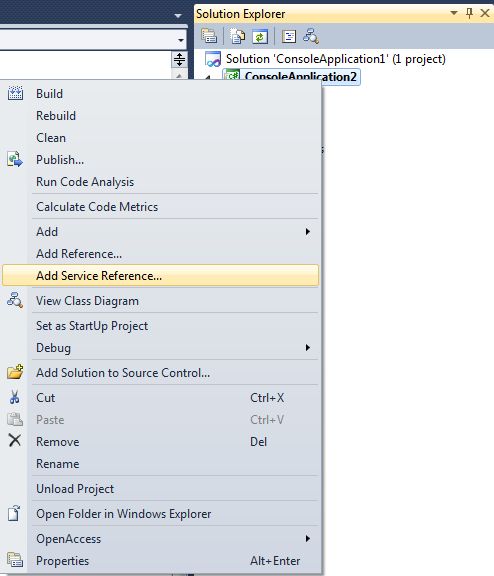494x576 pixels.
Task: Expand the OpenAccess submenu
Action: point(174,539)
